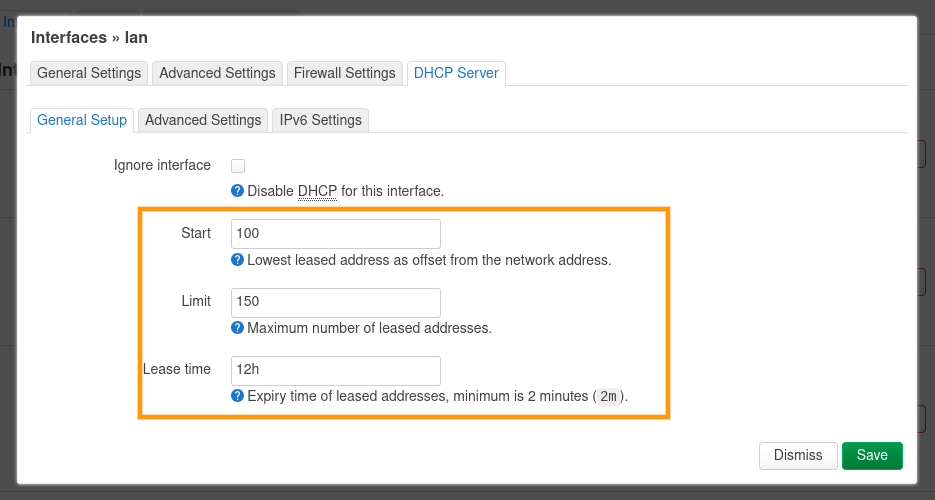Click help icon beside Maximum number of leased

point(237,327)
